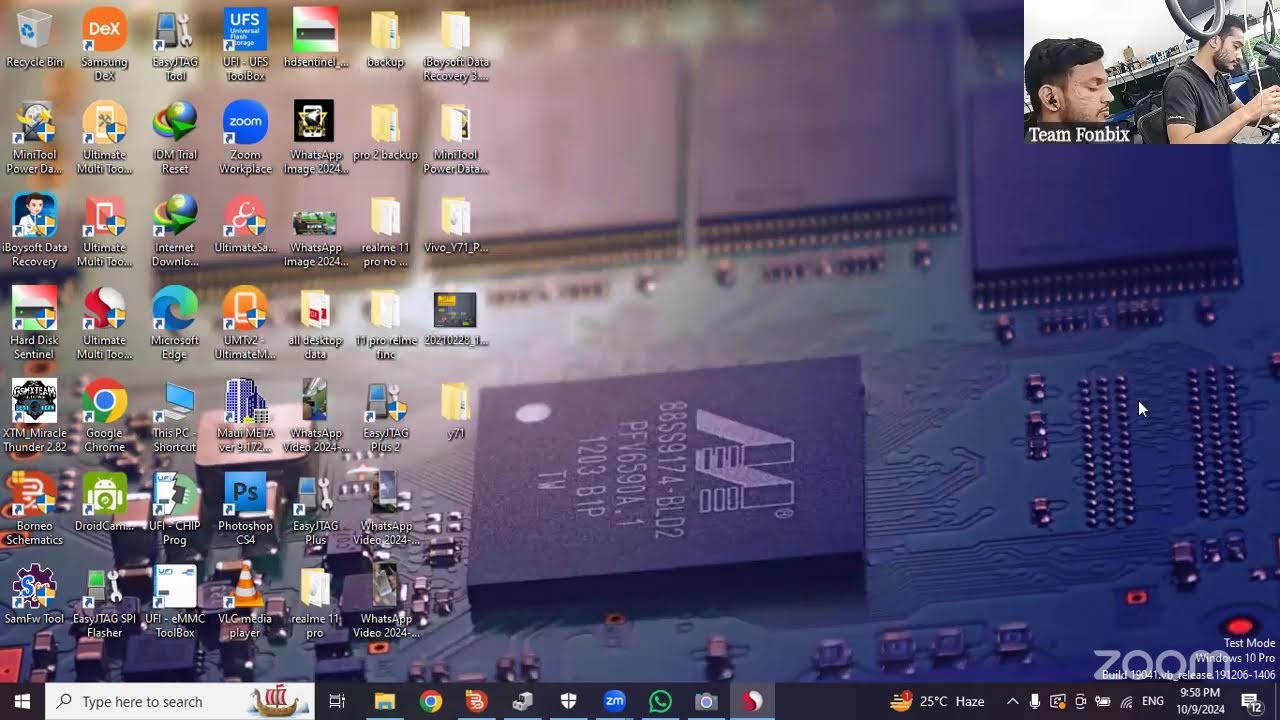Open Windows Security shield taskbar icon

click(x=569, y=701)
